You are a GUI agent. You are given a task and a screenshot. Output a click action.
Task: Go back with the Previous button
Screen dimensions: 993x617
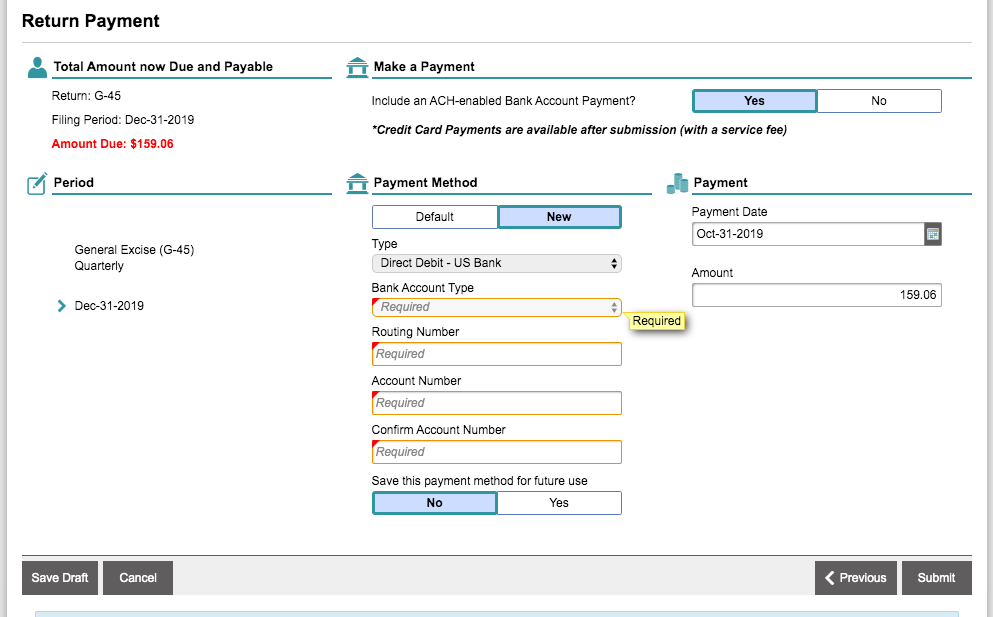(855, 578)
